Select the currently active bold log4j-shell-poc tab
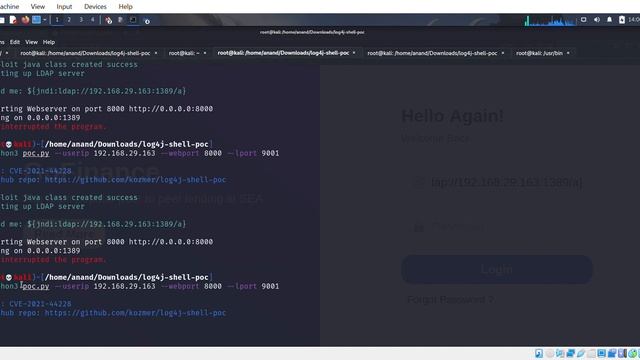The height and width of the screenshot is (360, 640). pos(283,53)
